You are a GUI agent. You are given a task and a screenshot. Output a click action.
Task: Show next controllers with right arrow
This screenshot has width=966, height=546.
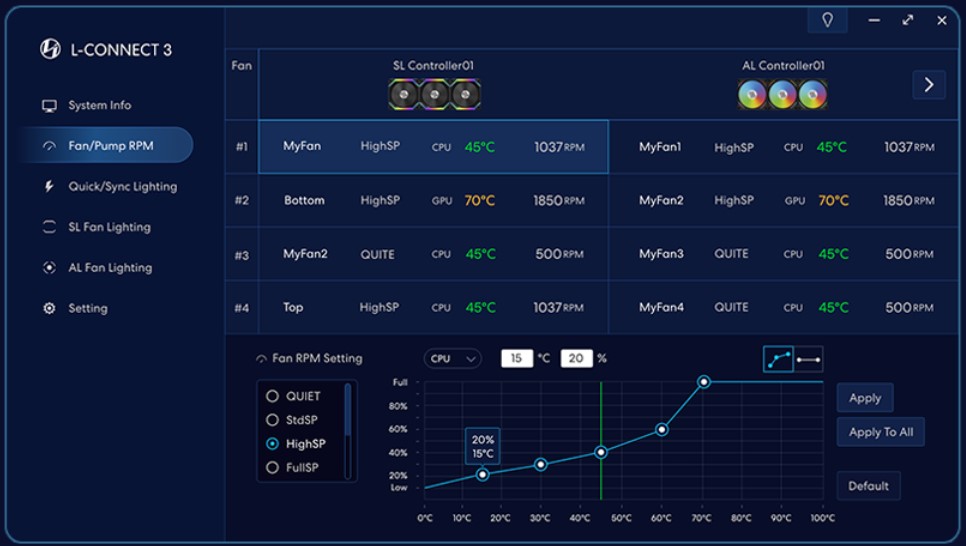[928, 84]
